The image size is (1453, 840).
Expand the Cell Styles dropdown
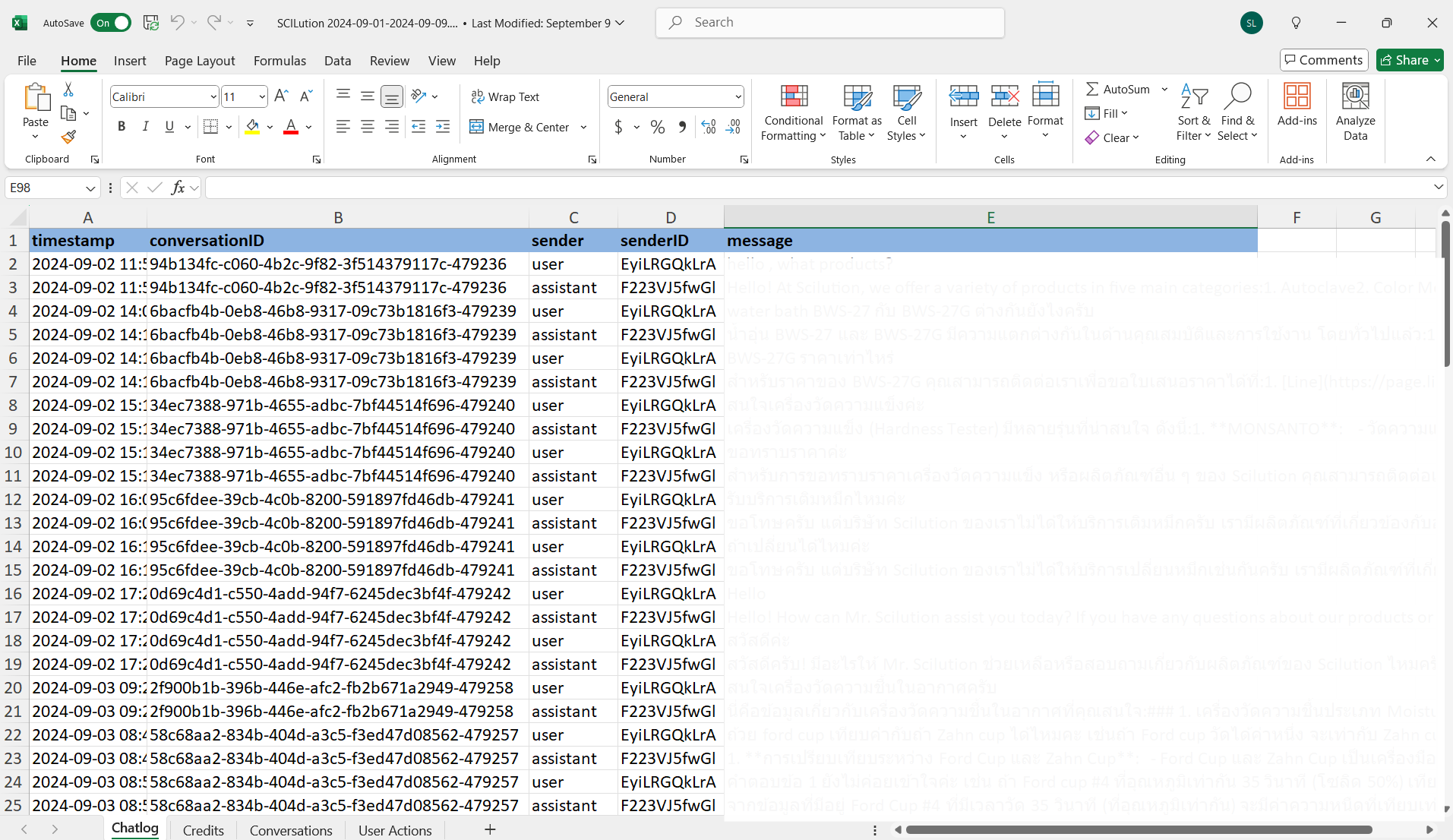(906, 136)
